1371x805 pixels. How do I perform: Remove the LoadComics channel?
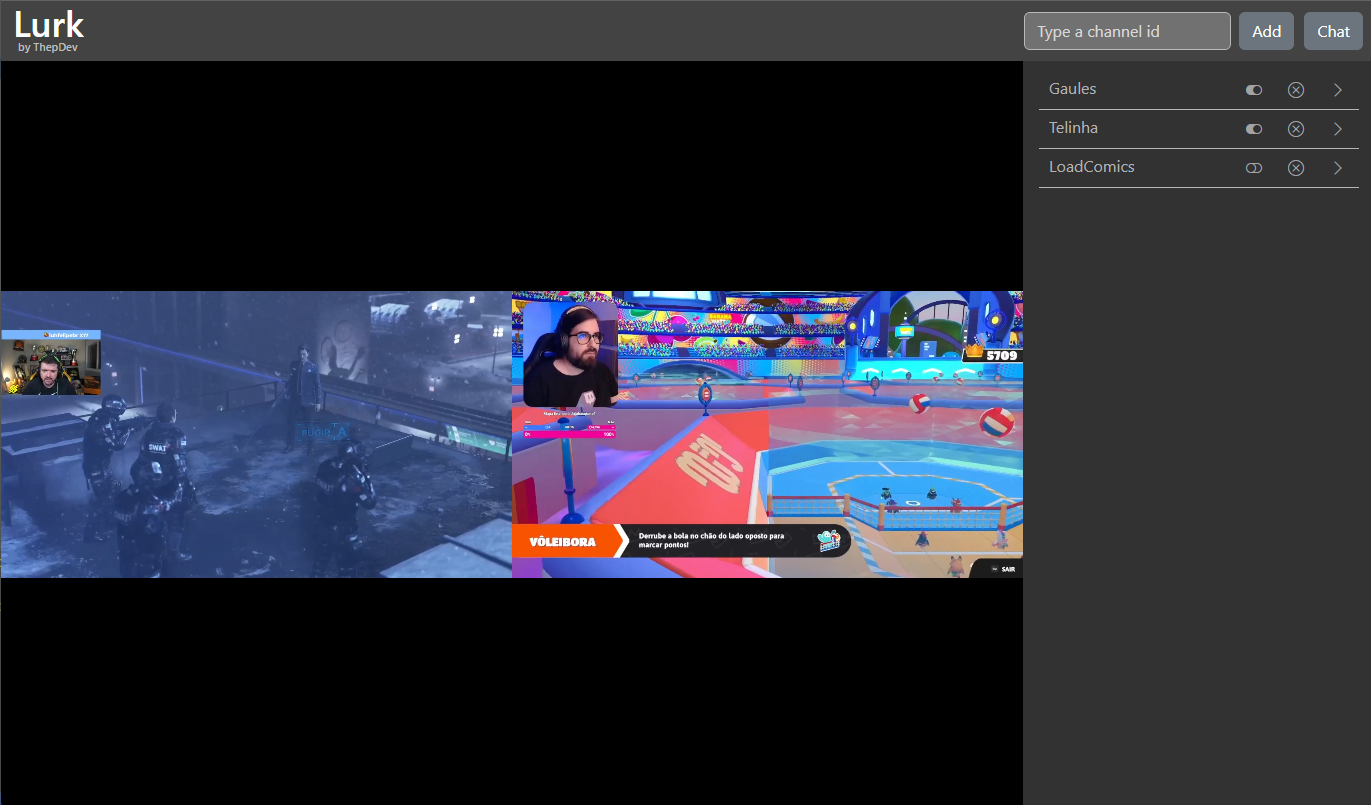click(x=1296, y=168)
